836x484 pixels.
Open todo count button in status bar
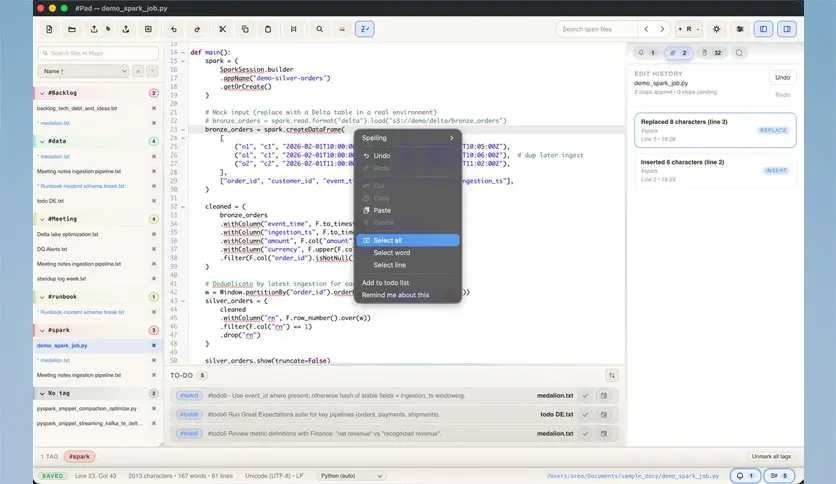pos(779,475)
